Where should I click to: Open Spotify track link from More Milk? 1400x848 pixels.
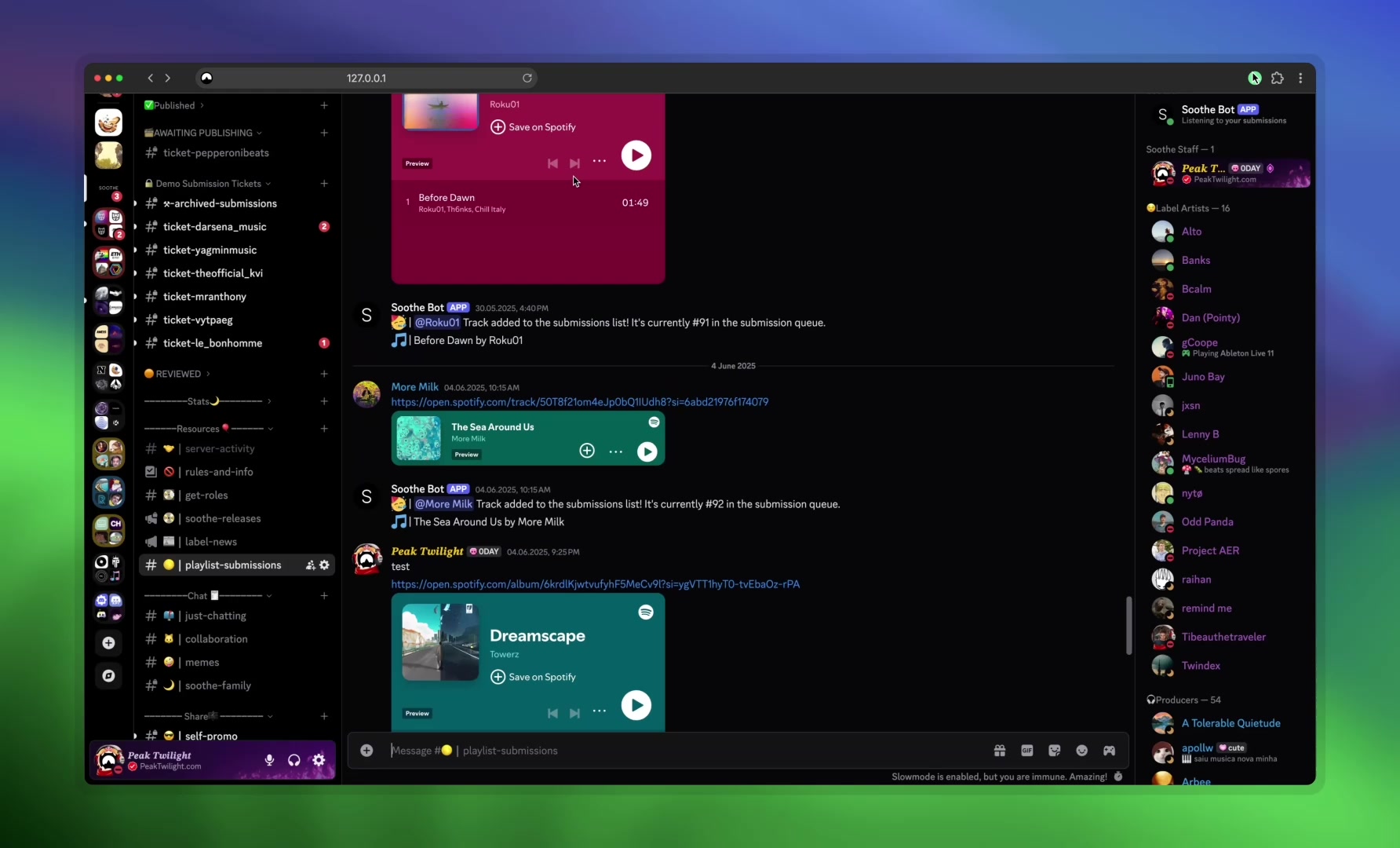point(580,402)
